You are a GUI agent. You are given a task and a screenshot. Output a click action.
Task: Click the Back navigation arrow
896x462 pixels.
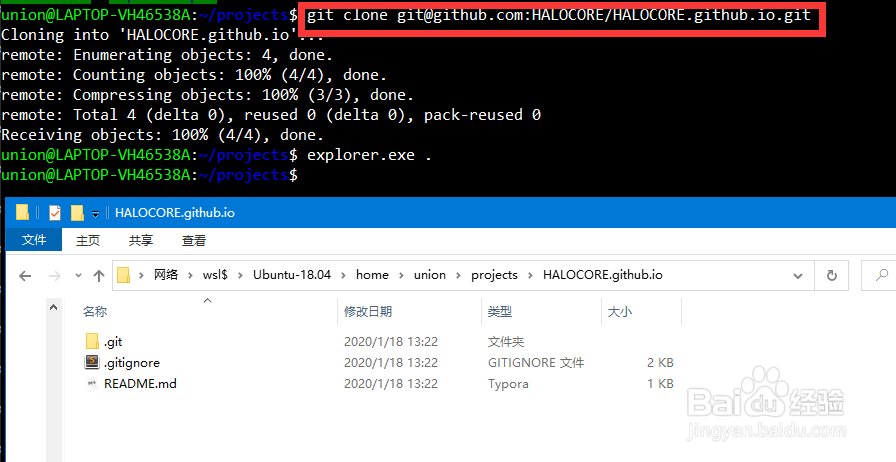click(25, 276)
